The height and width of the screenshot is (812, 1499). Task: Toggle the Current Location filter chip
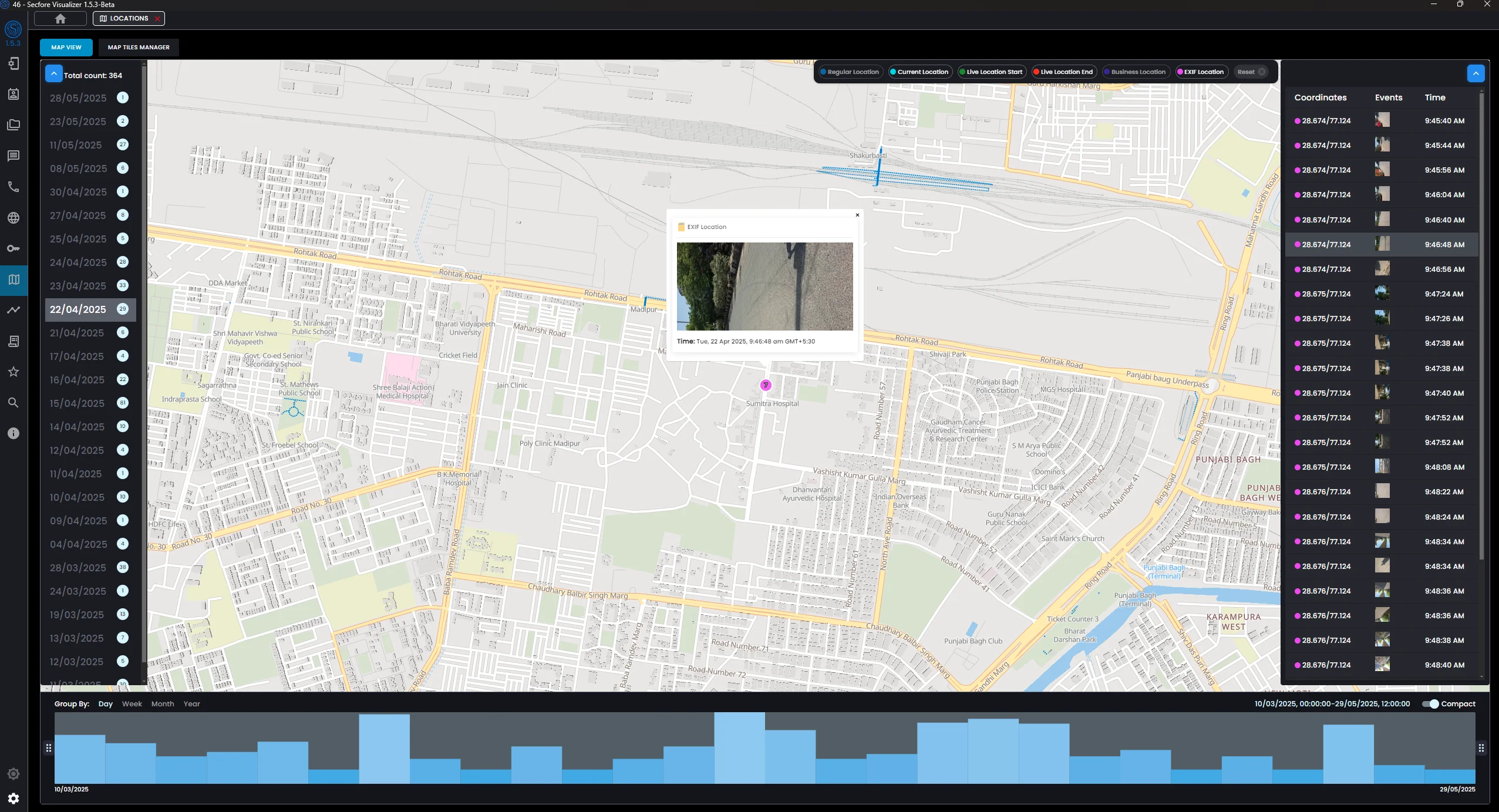[919, 72]
